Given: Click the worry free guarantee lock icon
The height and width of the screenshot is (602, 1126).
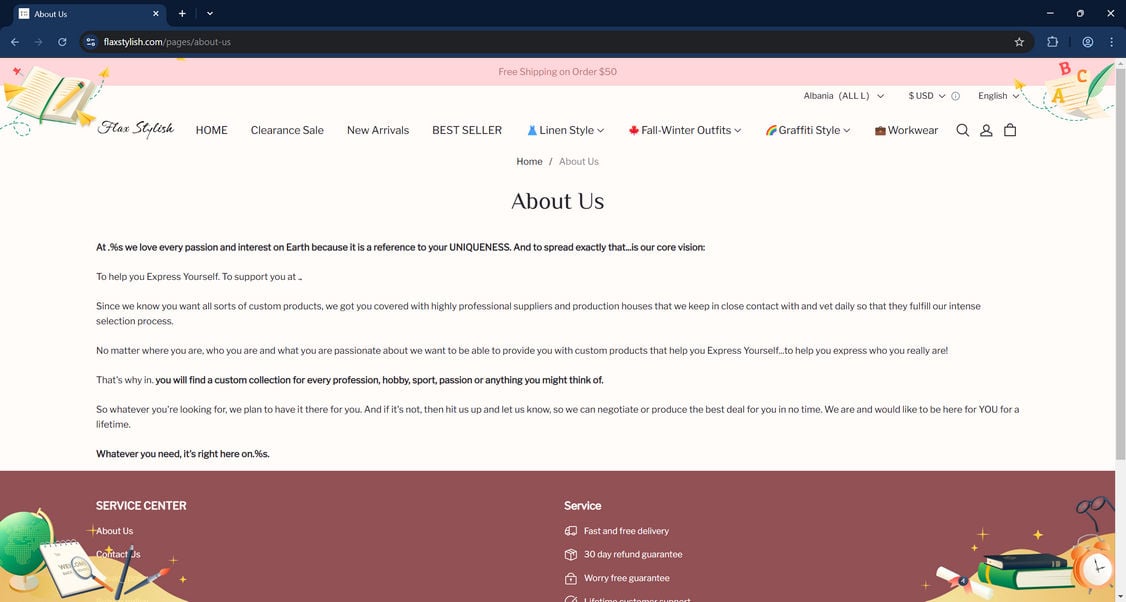Looking at the screenshot, I should coord(571,578).
